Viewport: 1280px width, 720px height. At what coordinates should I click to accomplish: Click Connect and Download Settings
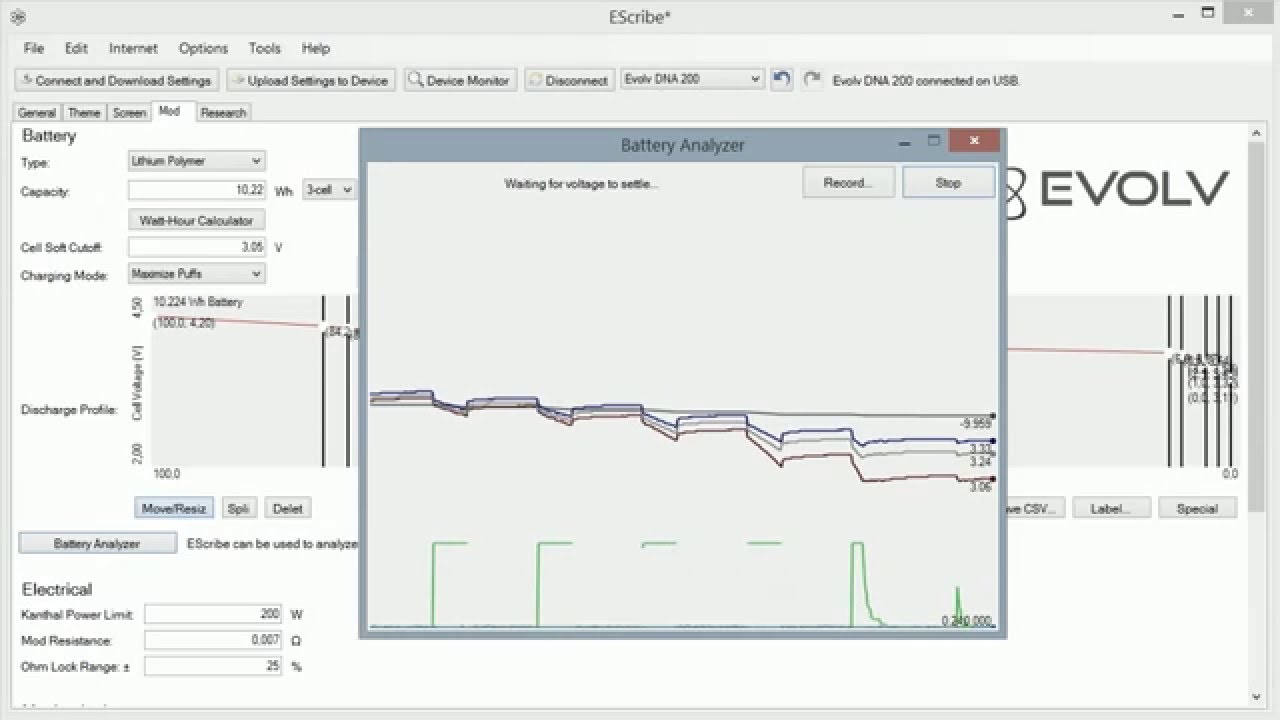116,80
